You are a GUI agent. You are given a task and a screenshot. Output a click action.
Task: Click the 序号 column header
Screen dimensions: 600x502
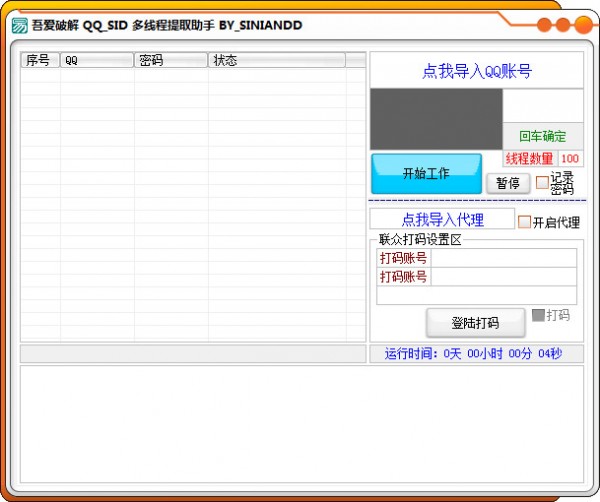click(x=40, y=60)
